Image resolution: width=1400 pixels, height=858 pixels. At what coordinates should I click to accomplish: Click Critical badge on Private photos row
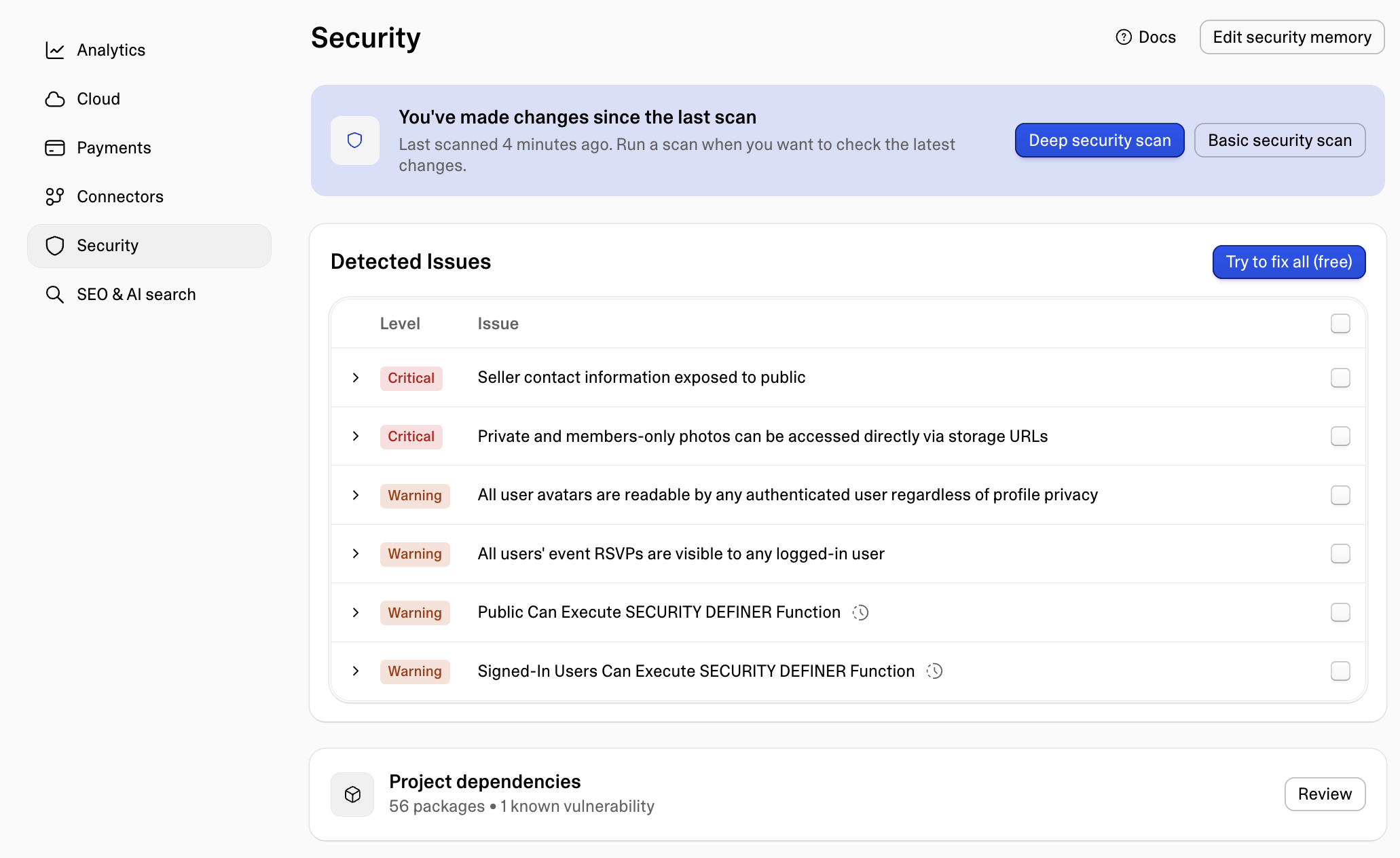(411, 436)
